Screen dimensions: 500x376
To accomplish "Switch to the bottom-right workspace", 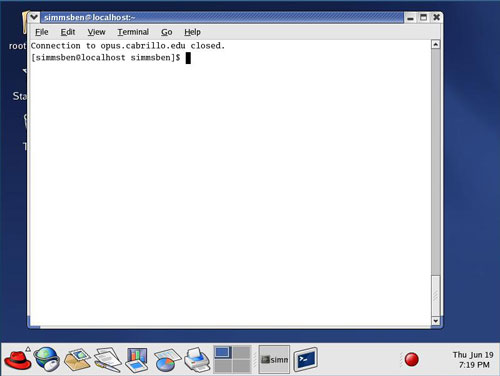I will tap(242, 366).
